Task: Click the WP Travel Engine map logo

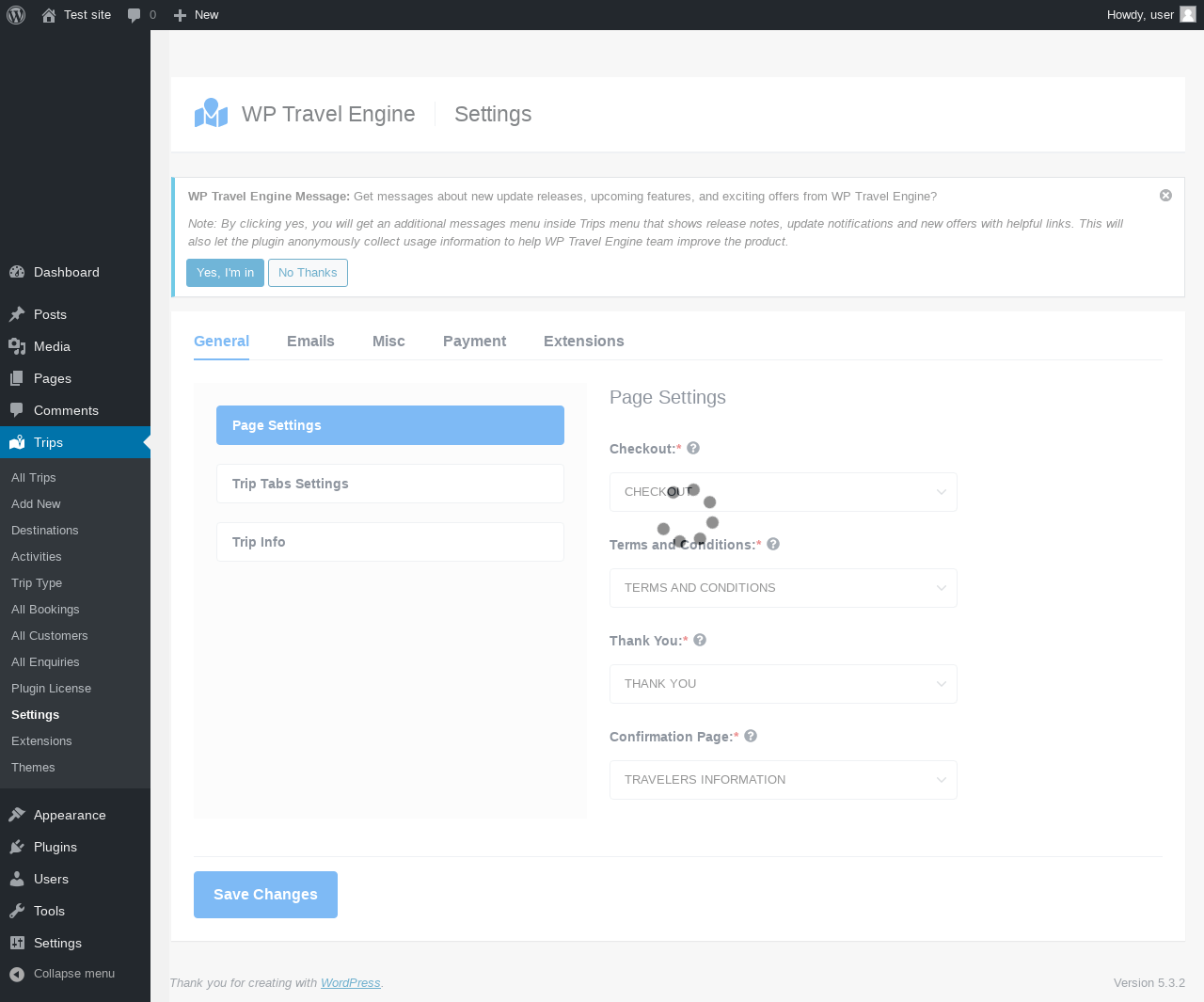Action: 212,113
